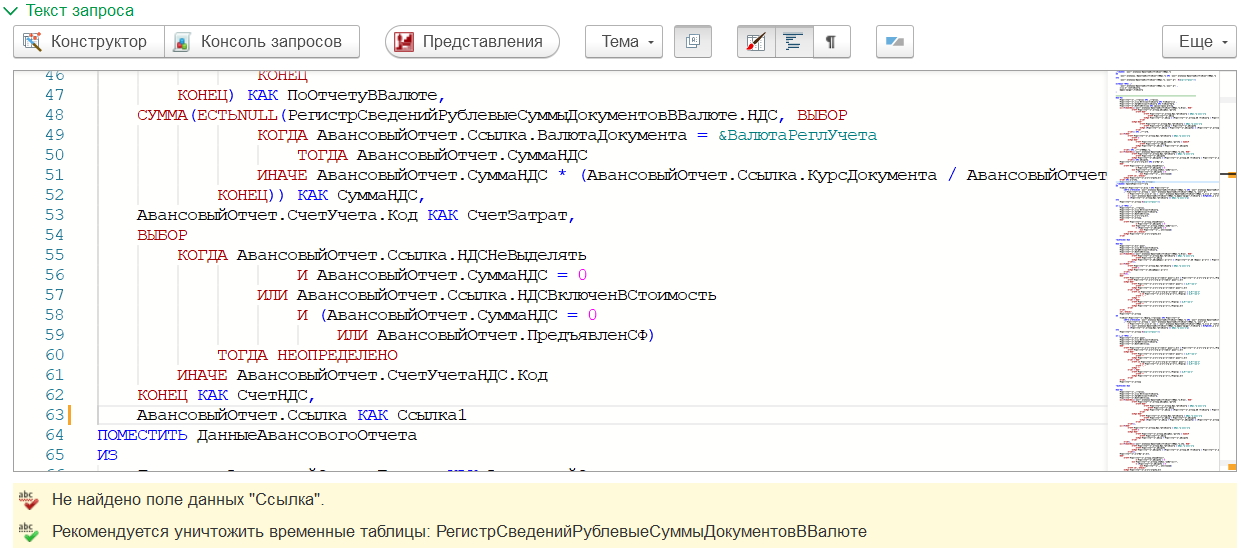
Task: Click the red-check error message icon
Action: pyautogui.click(x=28, y=499)
